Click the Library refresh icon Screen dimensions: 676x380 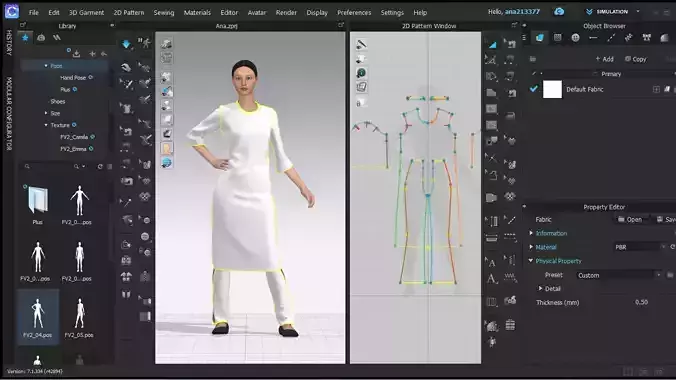click(x=100, y=166)
